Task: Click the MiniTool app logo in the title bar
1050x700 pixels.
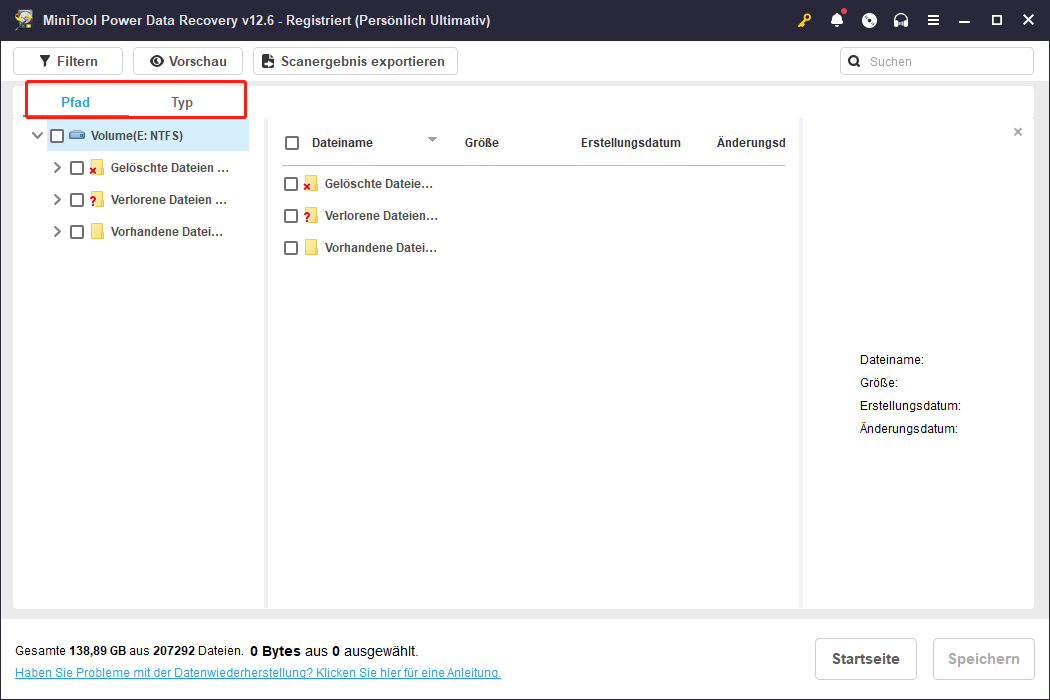Action: tap(24, 19)
